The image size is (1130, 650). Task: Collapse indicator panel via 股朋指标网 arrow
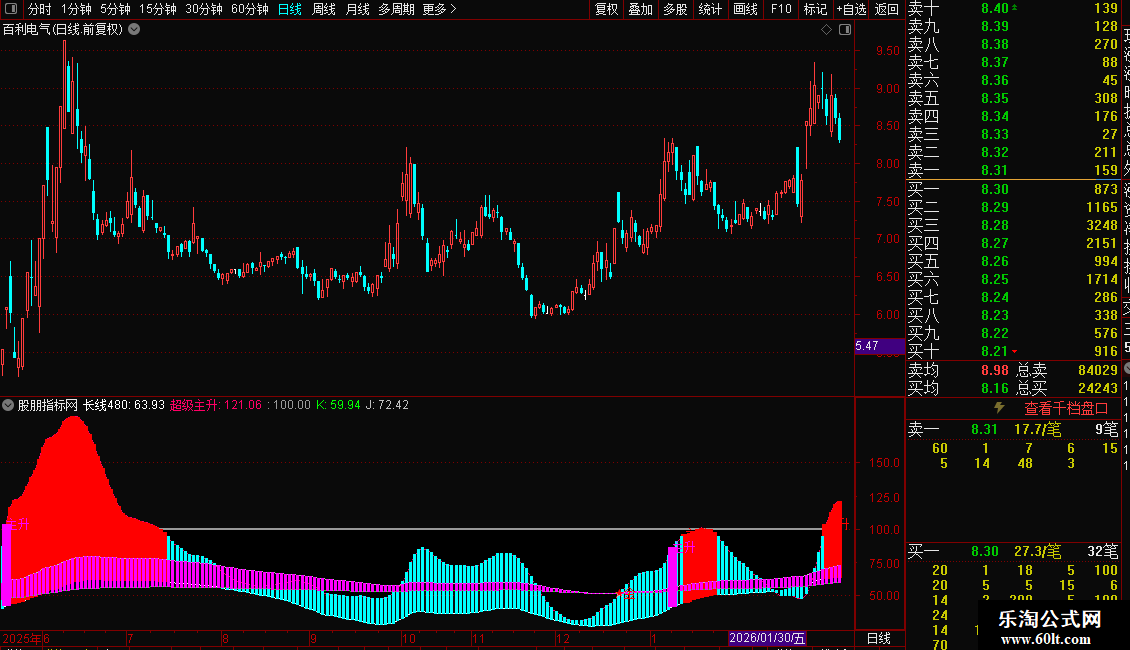coord(8,405)
